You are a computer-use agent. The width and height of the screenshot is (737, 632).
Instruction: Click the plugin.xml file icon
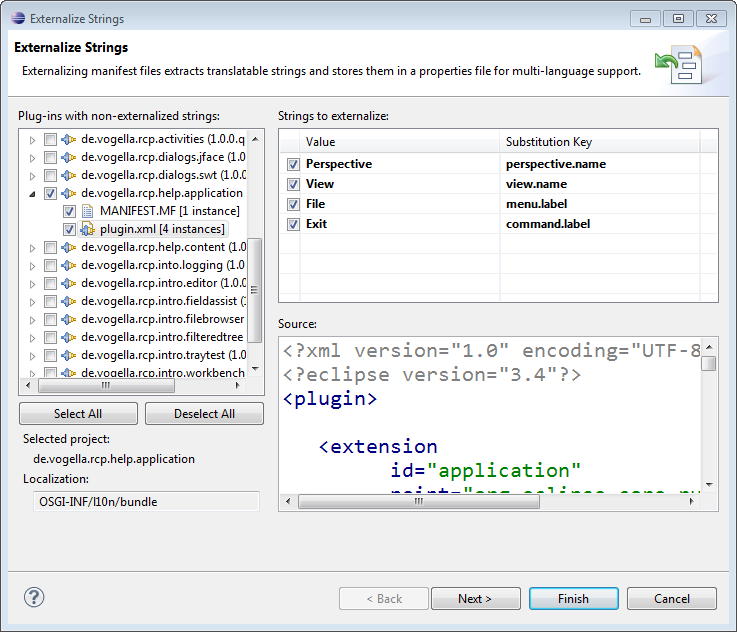[87, 229]
